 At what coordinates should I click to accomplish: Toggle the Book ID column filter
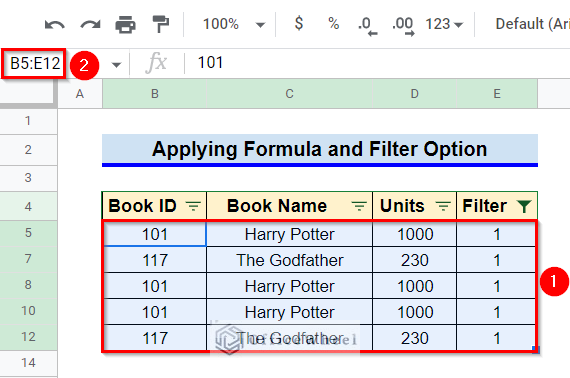click(x=193, y=206)
